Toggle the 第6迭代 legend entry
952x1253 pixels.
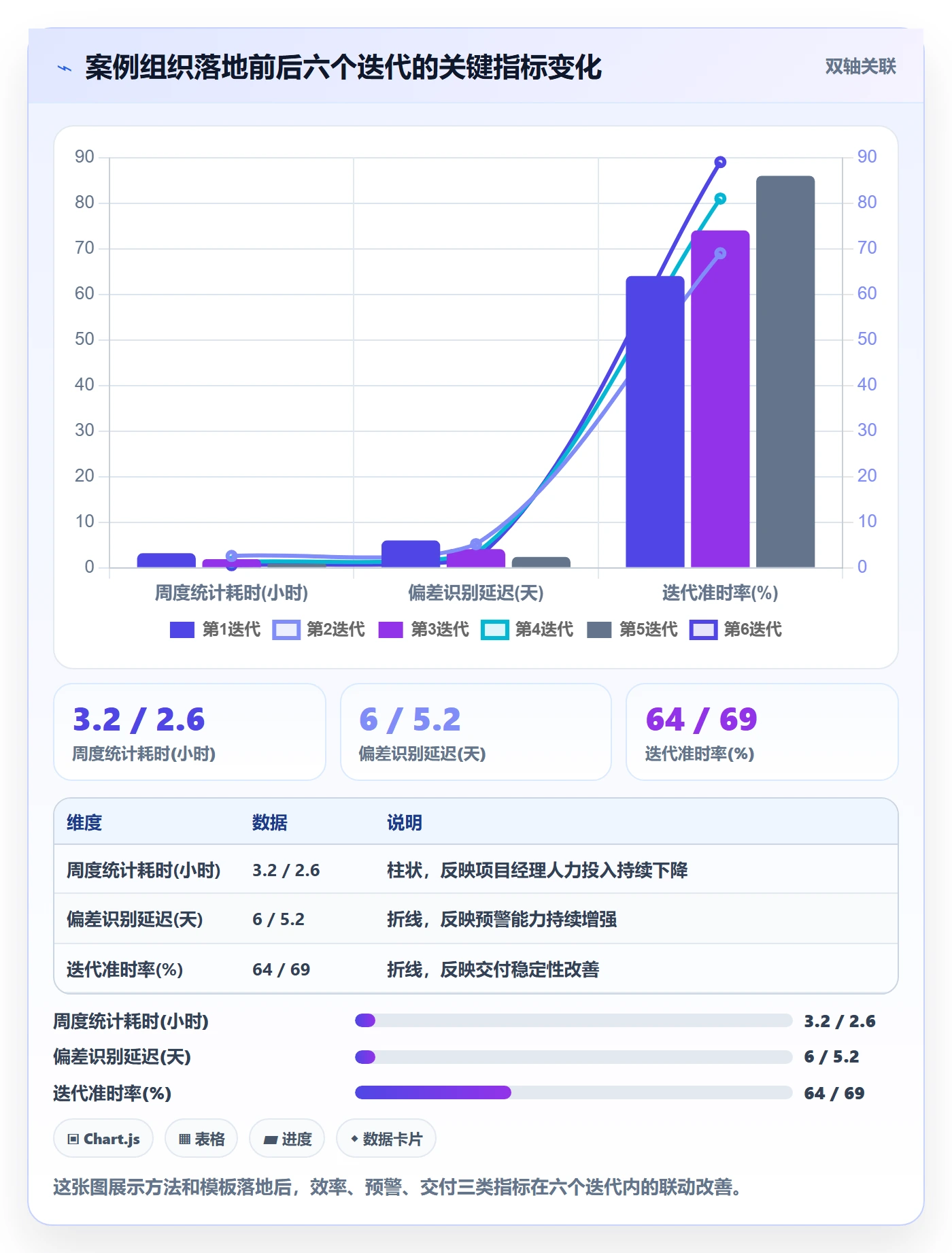tap(736, 630)
